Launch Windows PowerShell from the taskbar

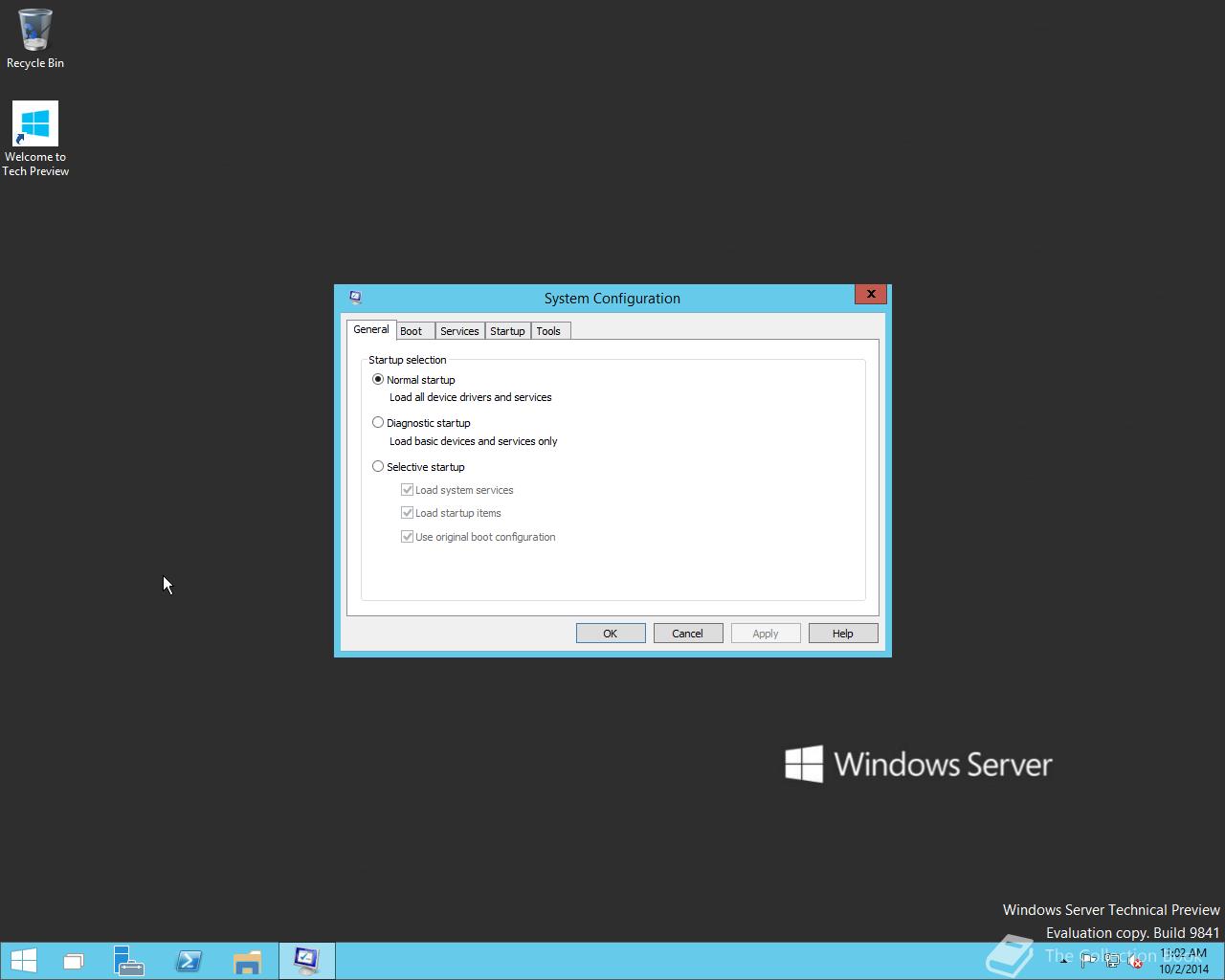pyautogui.click(x=189, y=961)
